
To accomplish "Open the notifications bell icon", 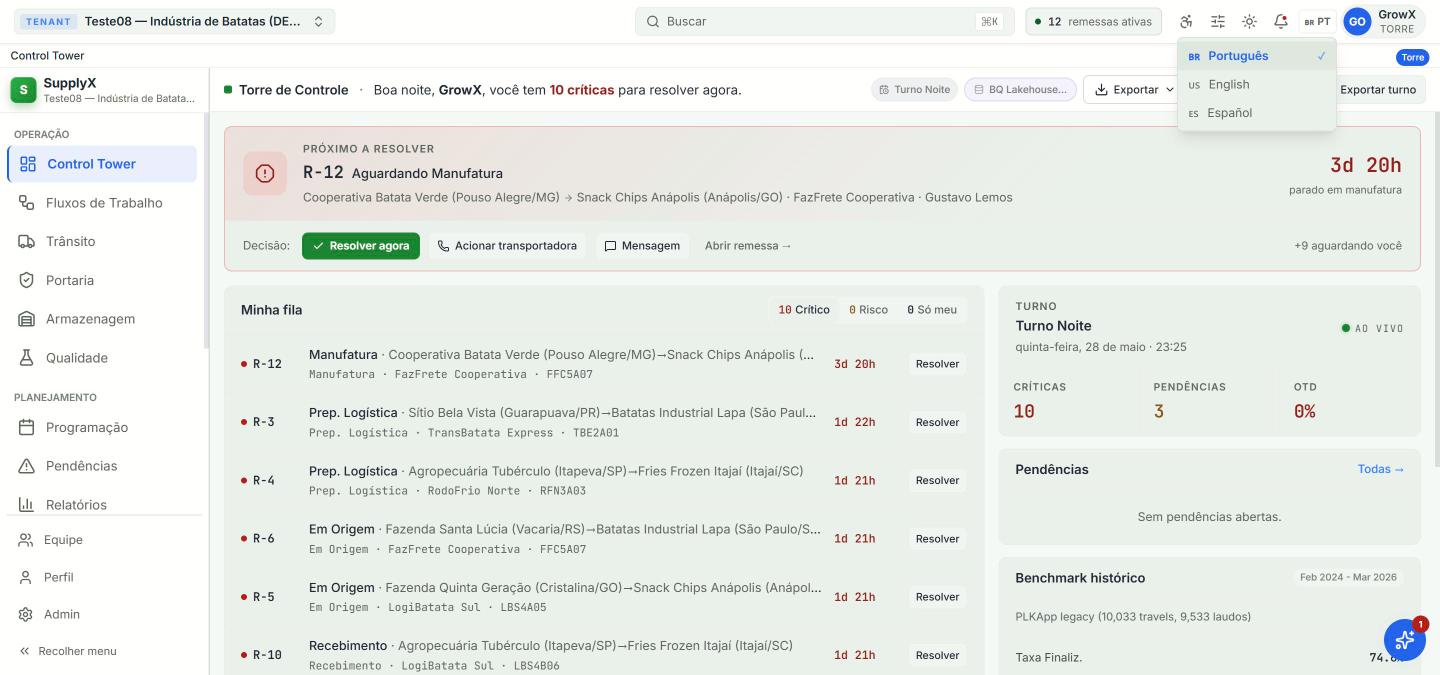I will [1280, 21].
